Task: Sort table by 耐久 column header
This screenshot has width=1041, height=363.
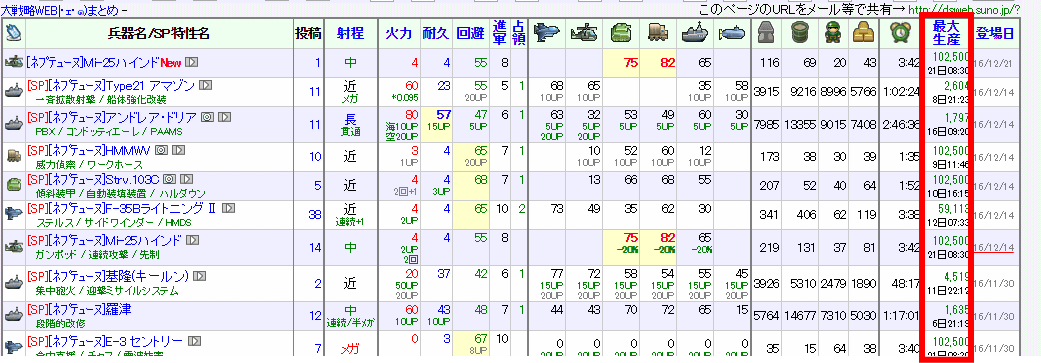Action: 436,34
